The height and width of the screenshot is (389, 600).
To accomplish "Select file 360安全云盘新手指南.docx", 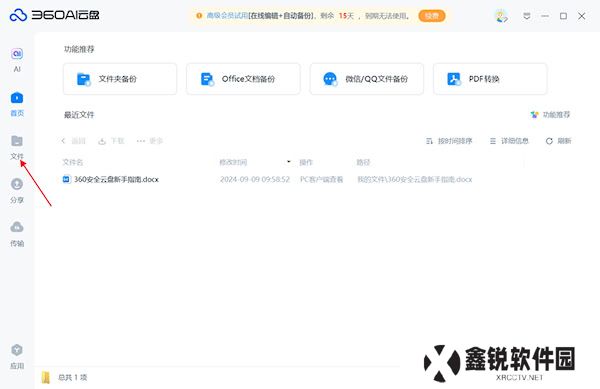I will pyautogui.click(x=116, y=179).
